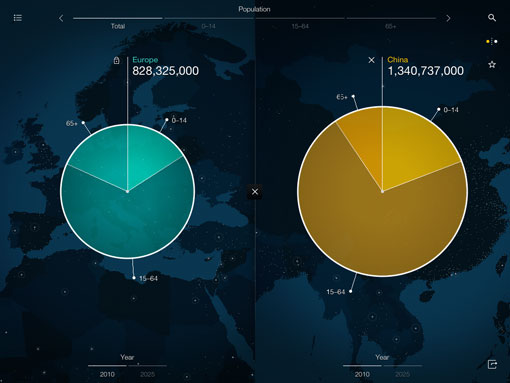Toggle the compare split-view icon
This screenshot has width=510, height=383.
pos(492,41)
